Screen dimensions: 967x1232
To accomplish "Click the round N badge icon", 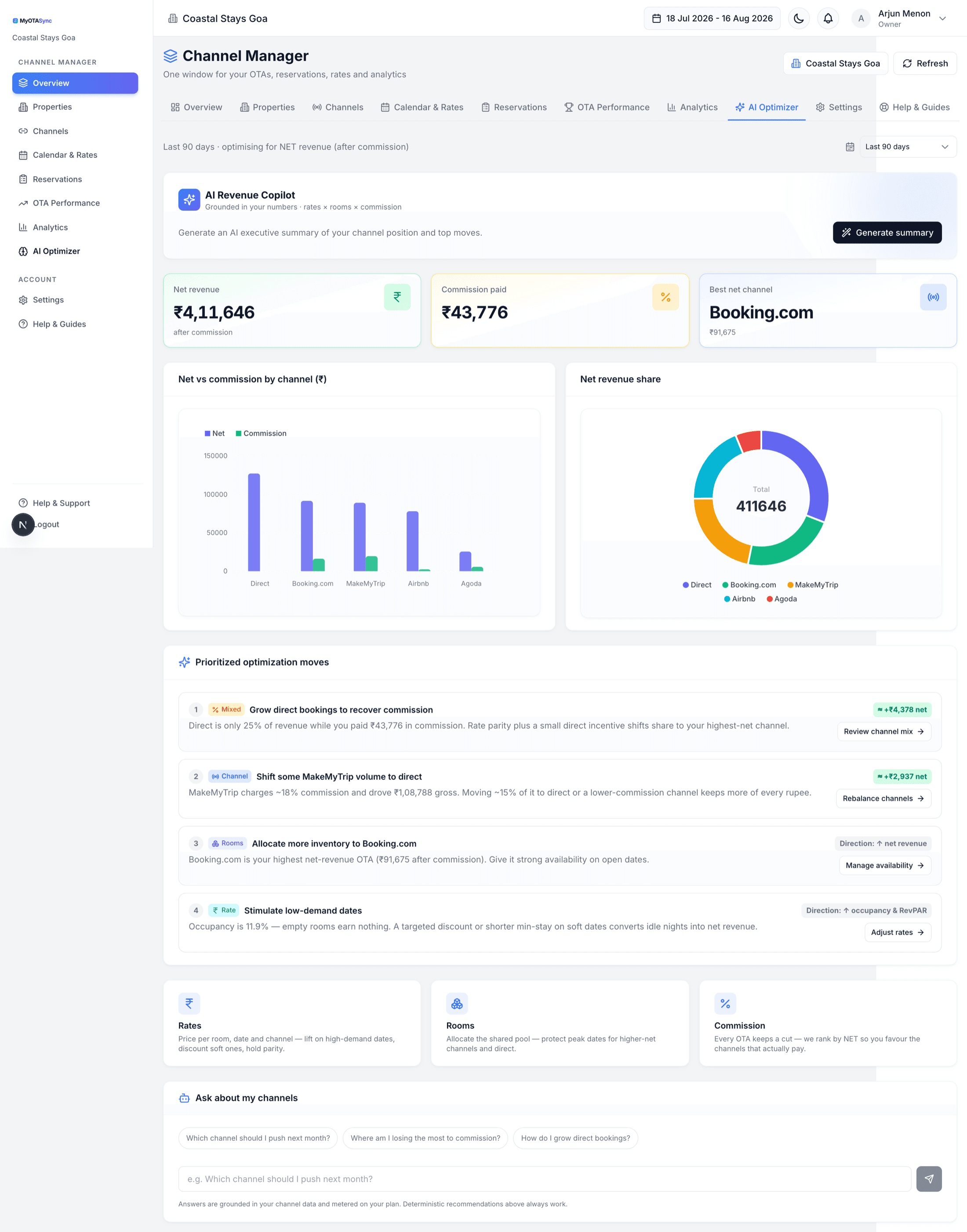I will [23, 525].
